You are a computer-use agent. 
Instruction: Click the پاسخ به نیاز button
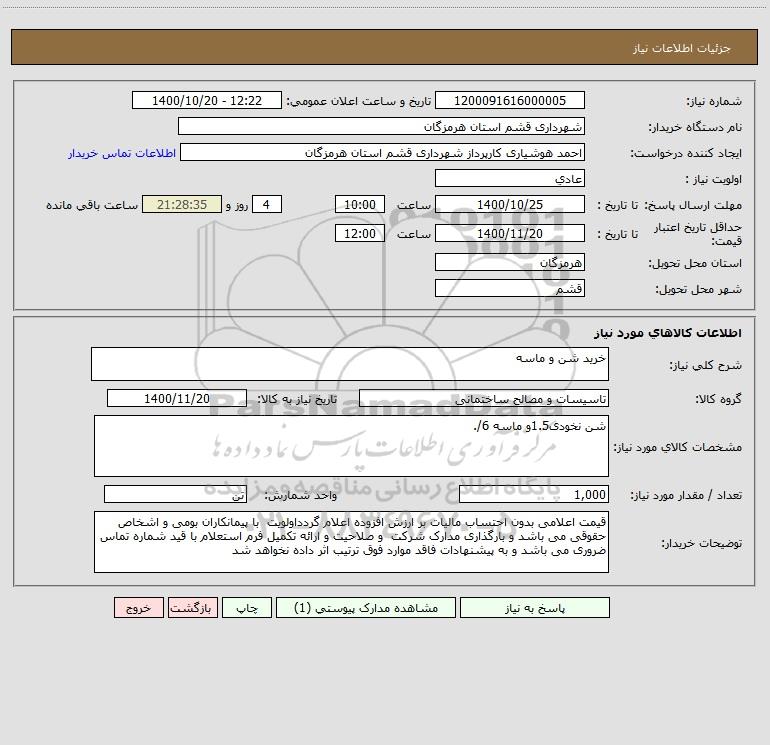click(x=534, y=607)
